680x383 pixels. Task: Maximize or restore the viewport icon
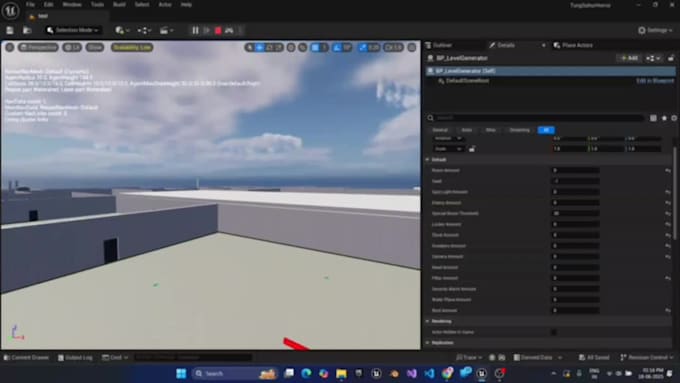click(412, 47)
